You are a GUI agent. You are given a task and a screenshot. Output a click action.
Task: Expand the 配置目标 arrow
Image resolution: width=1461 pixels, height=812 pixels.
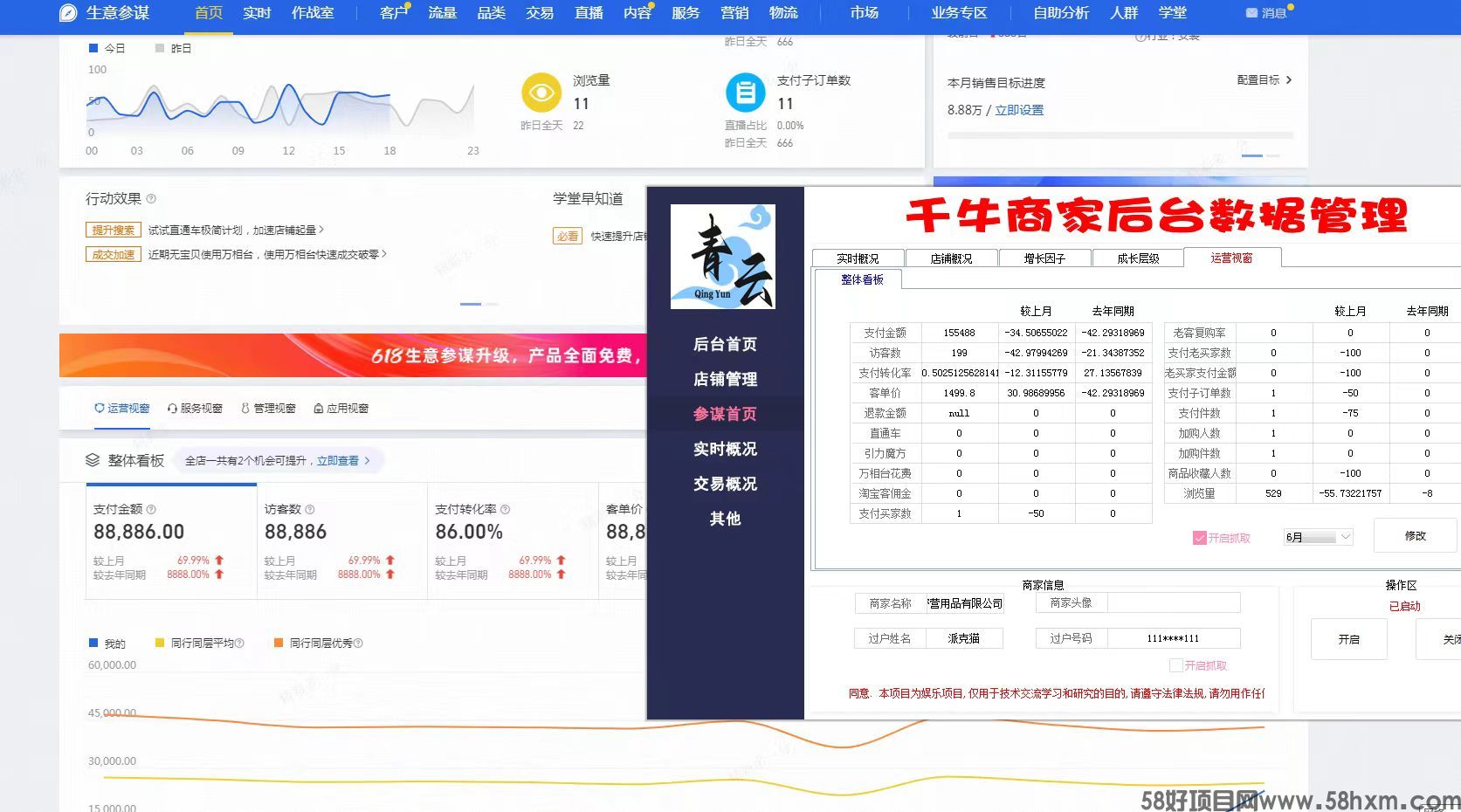pos(1289,79)
